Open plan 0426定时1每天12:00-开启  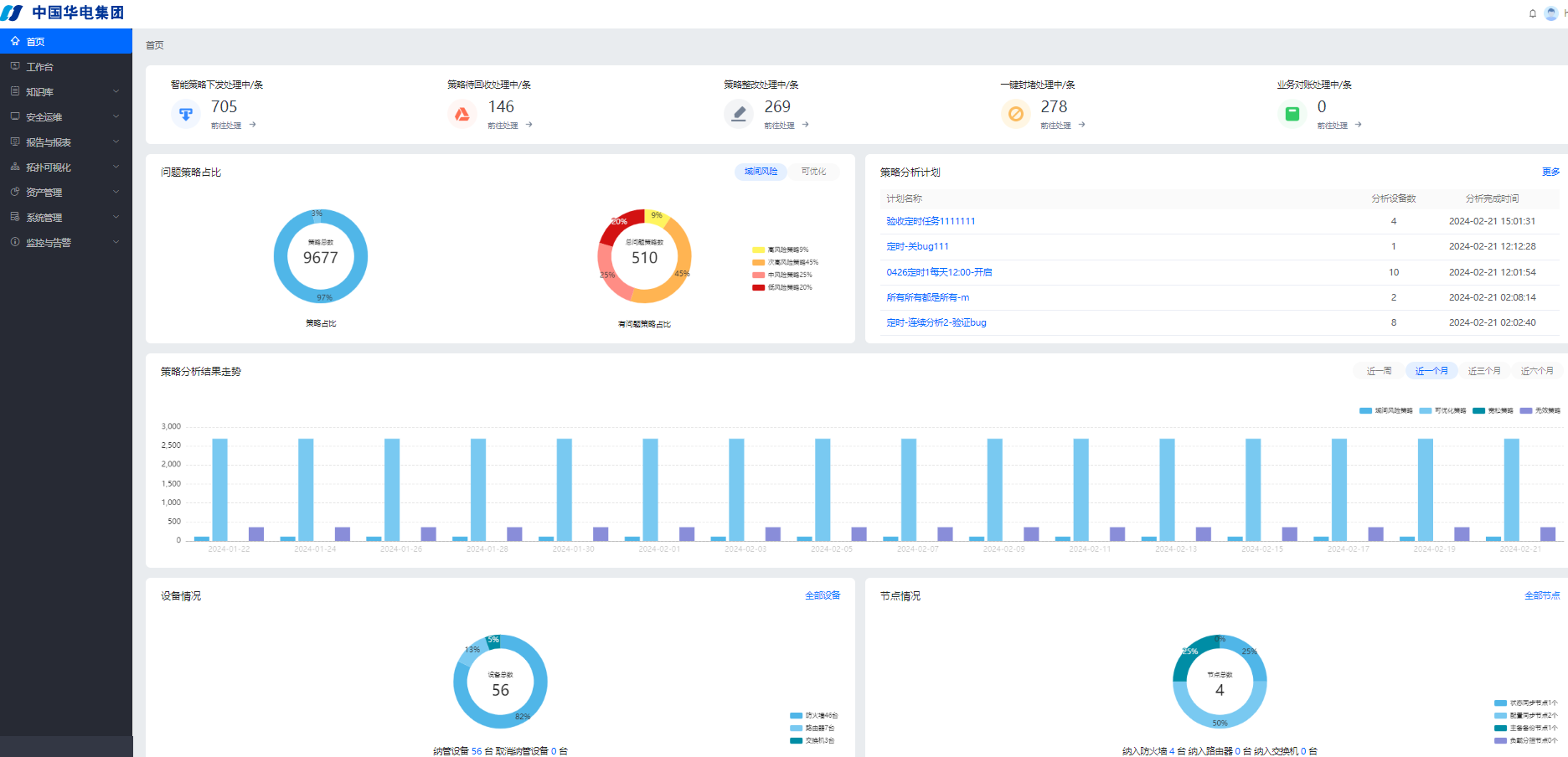939,272
